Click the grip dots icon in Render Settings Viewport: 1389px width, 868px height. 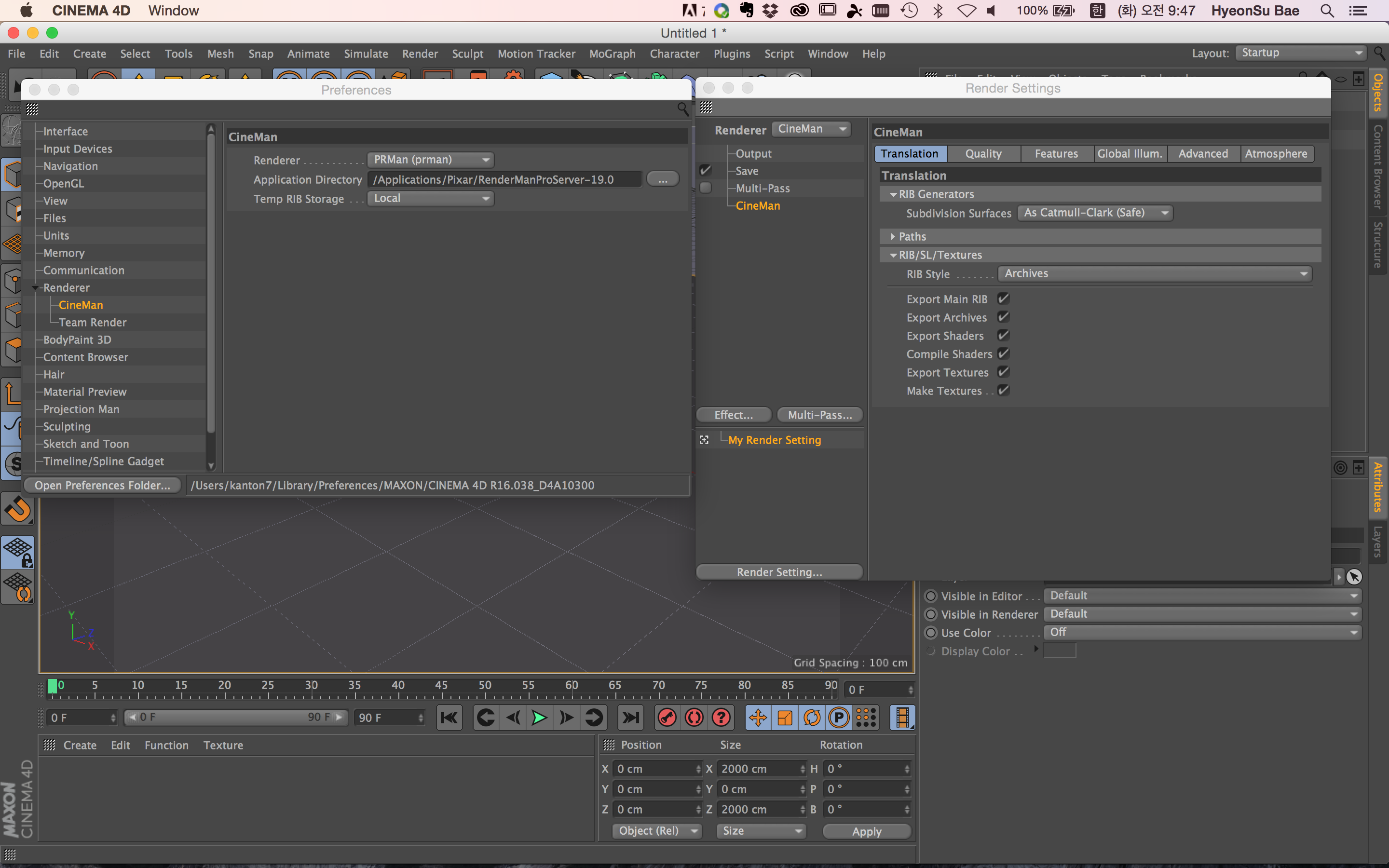tap(706, 108)
